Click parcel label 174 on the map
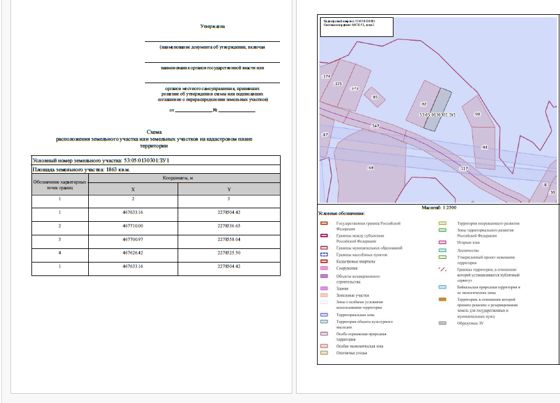The width and height of the screenshot is (560, 403). pos(327,76)
